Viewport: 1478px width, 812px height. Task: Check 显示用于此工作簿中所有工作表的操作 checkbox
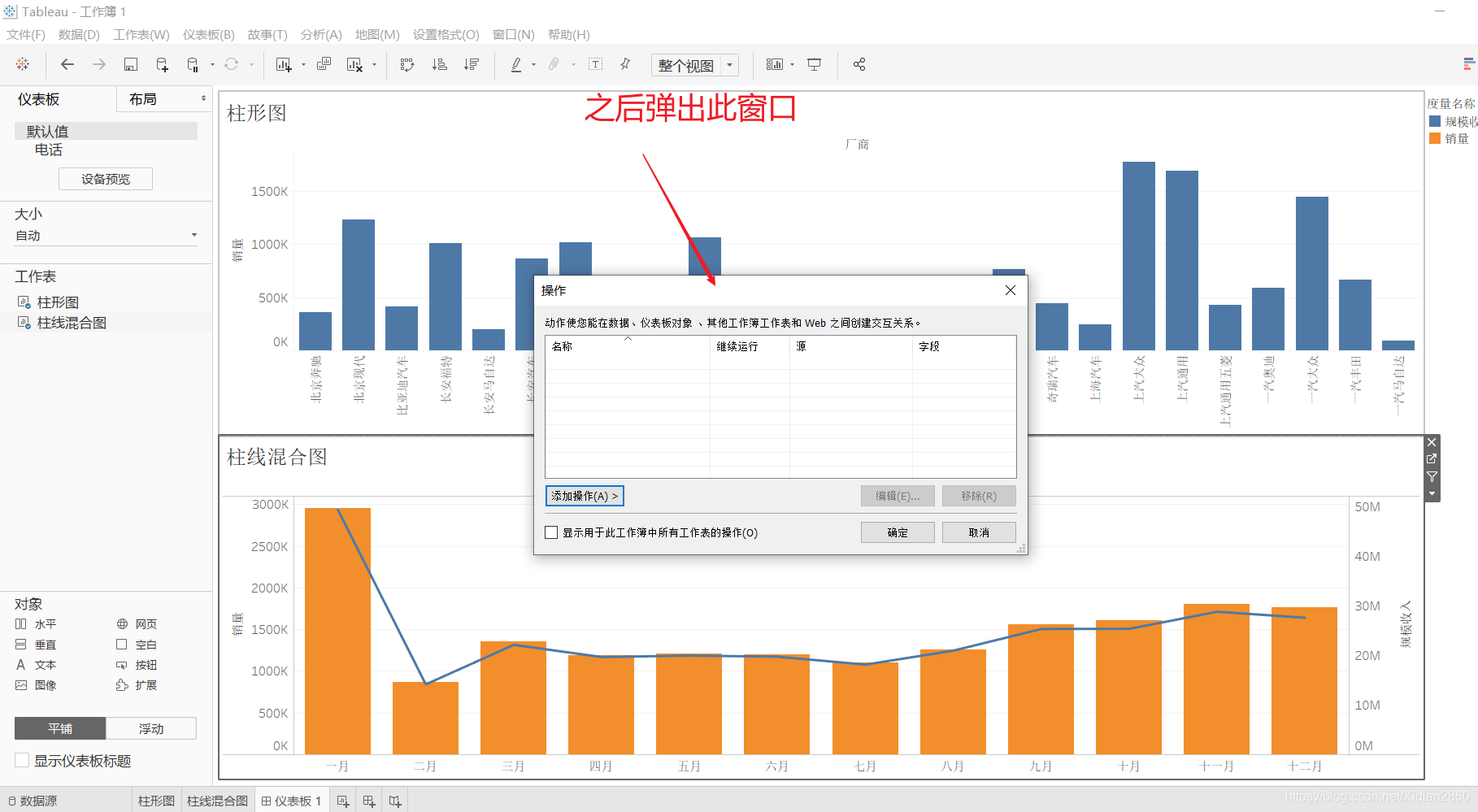pos(551,532)
